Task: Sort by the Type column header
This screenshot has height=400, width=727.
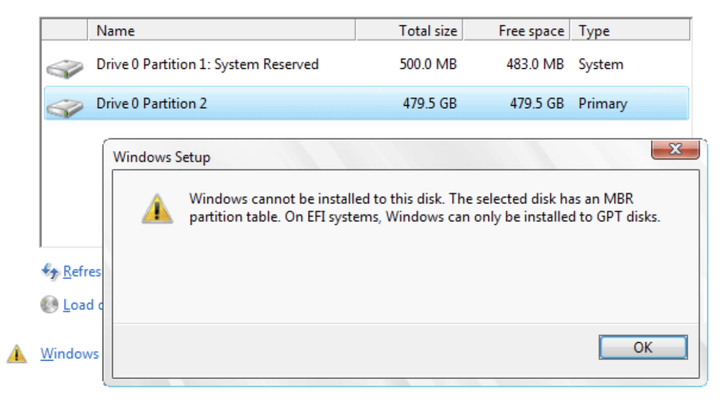Action: (630, 31)
